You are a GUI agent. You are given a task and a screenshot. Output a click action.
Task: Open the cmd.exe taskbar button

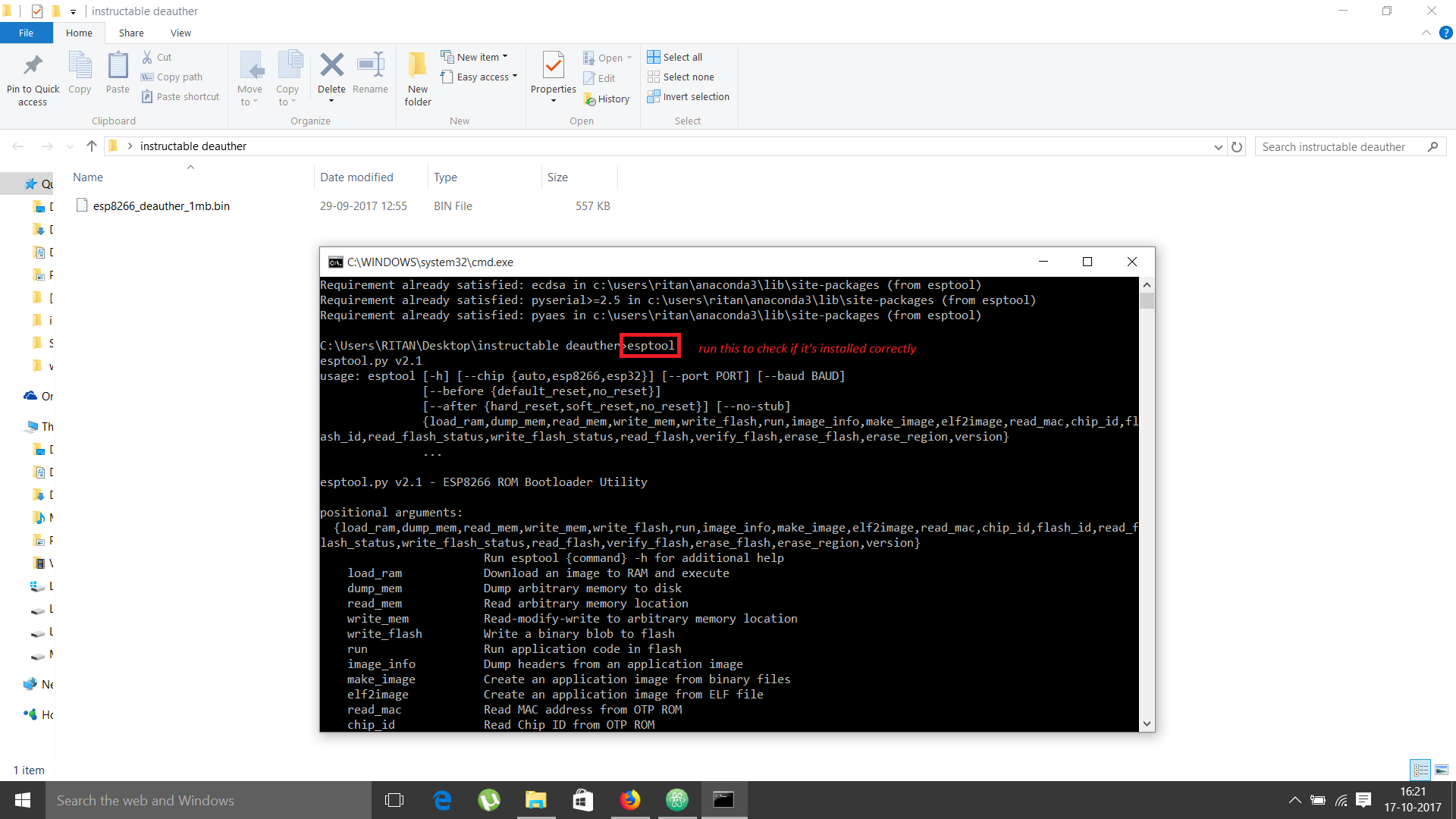724,800
